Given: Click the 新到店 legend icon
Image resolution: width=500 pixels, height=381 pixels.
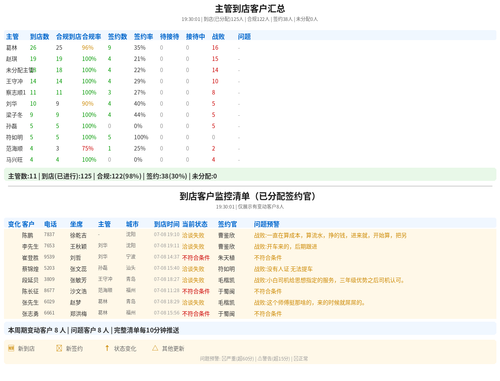Looking at the screenshot, I should coord(11,348).
